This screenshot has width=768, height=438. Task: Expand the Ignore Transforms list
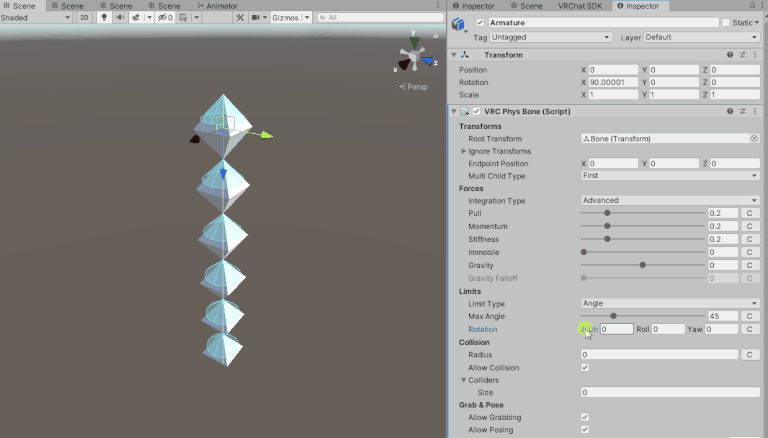(x=463, y=151)
